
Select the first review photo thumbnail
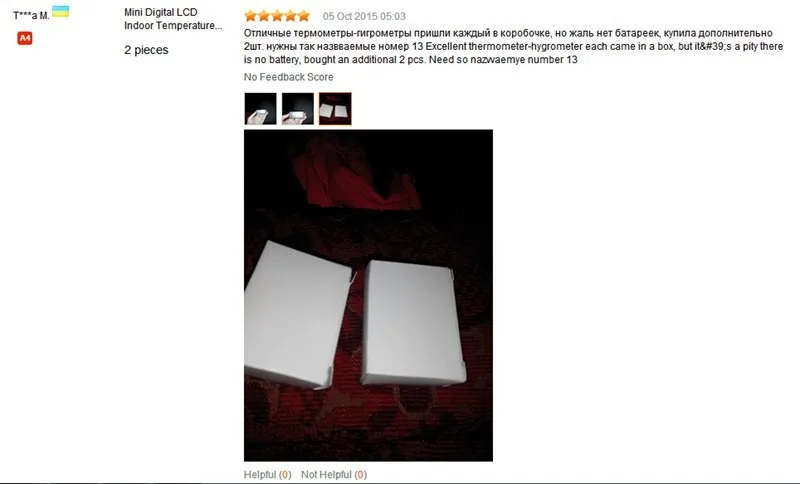[260, 109]
